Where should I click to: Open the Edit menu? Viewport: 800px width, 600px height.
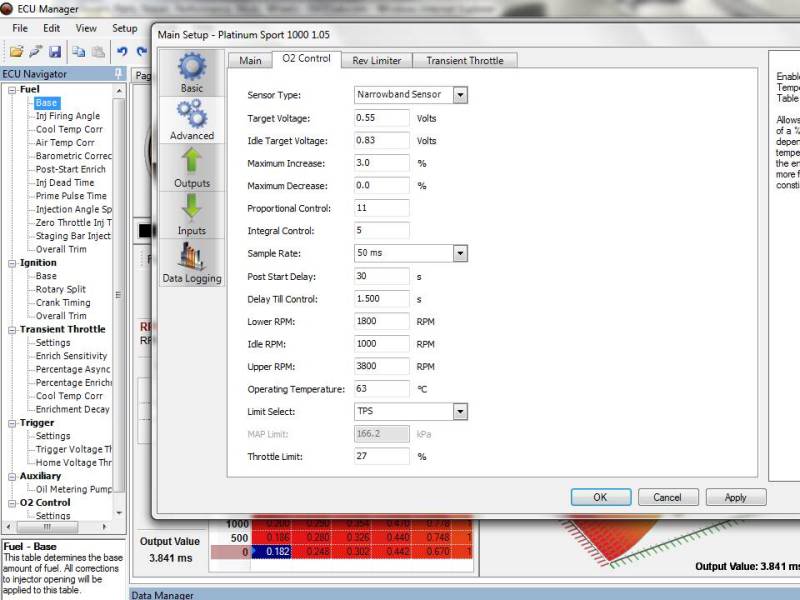click(x=51, y=28)
